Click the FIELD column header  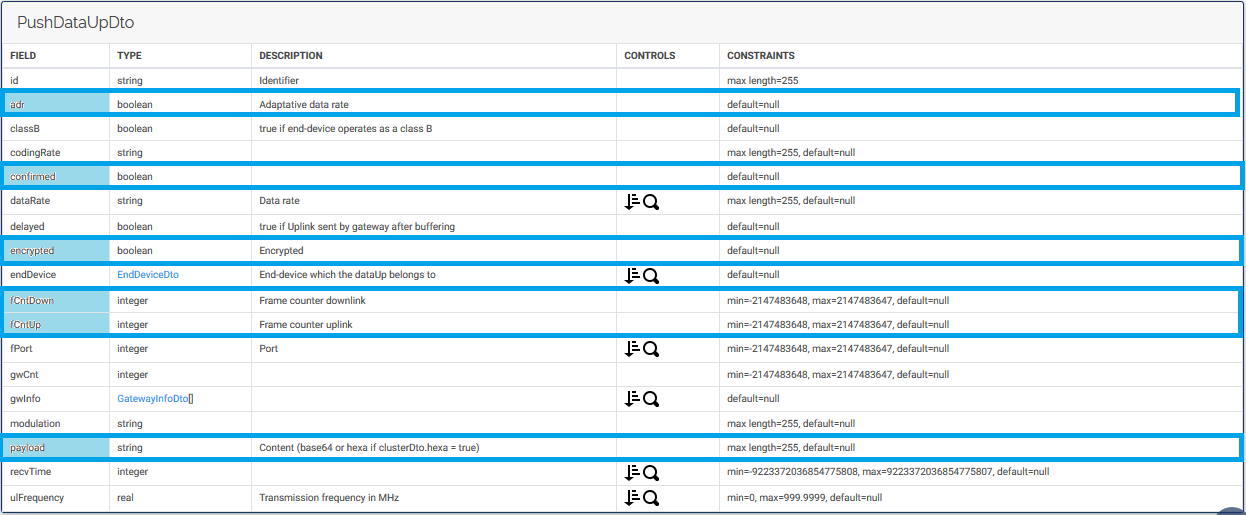click(23, 56)
